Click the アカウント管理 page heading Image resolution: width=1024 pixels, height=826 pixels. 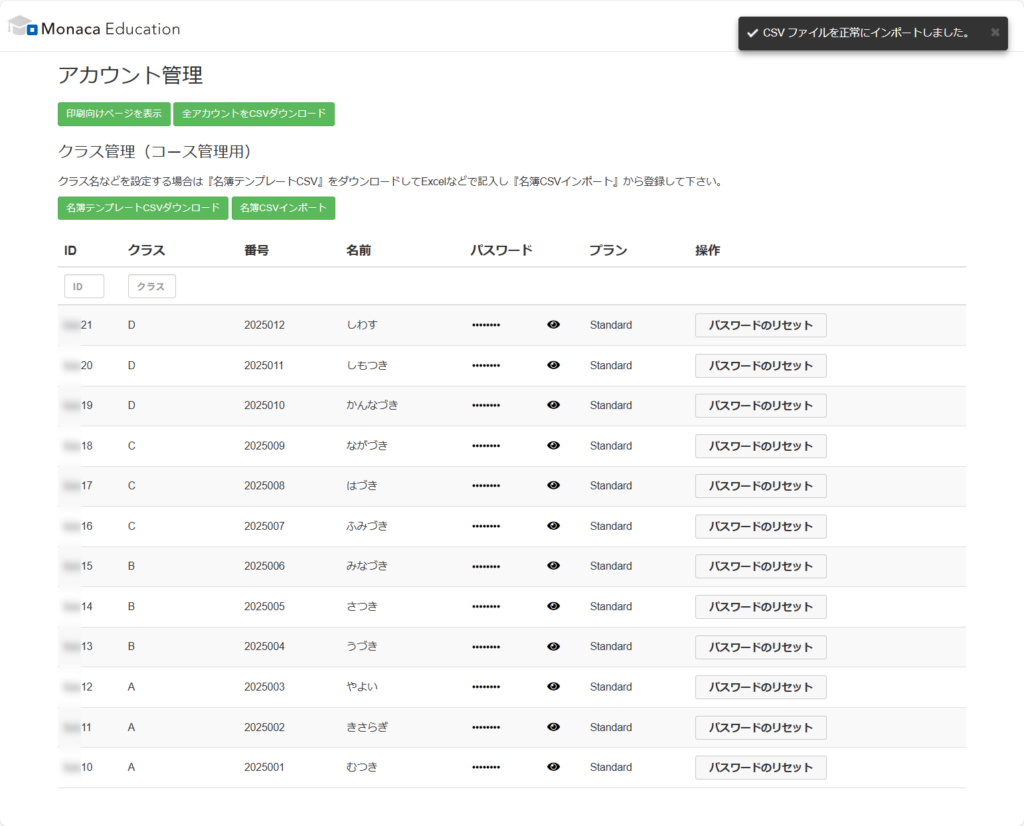[131, 75]
